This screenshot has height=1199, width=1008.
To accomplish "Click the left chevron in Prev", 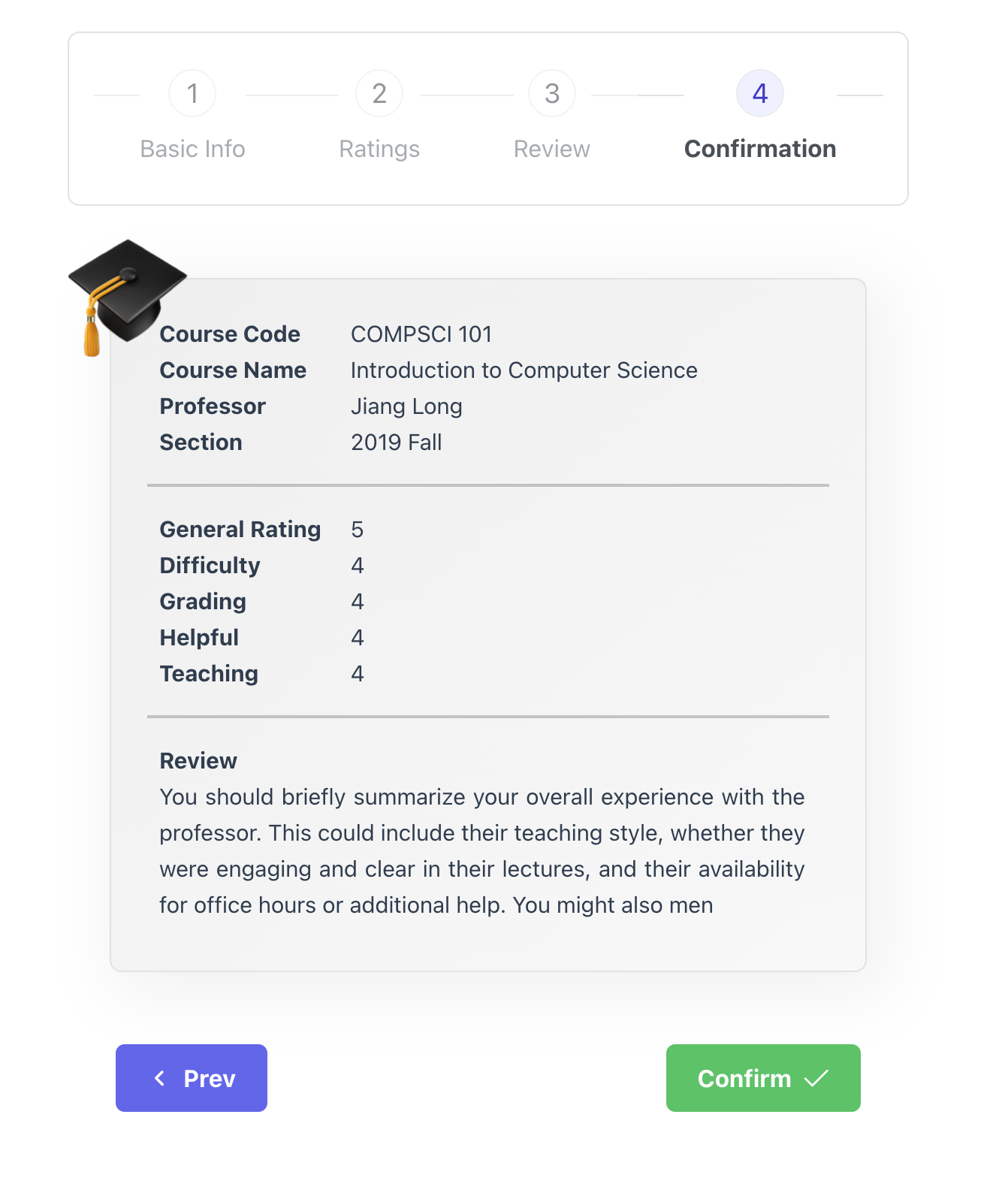I will (159, 1078).
